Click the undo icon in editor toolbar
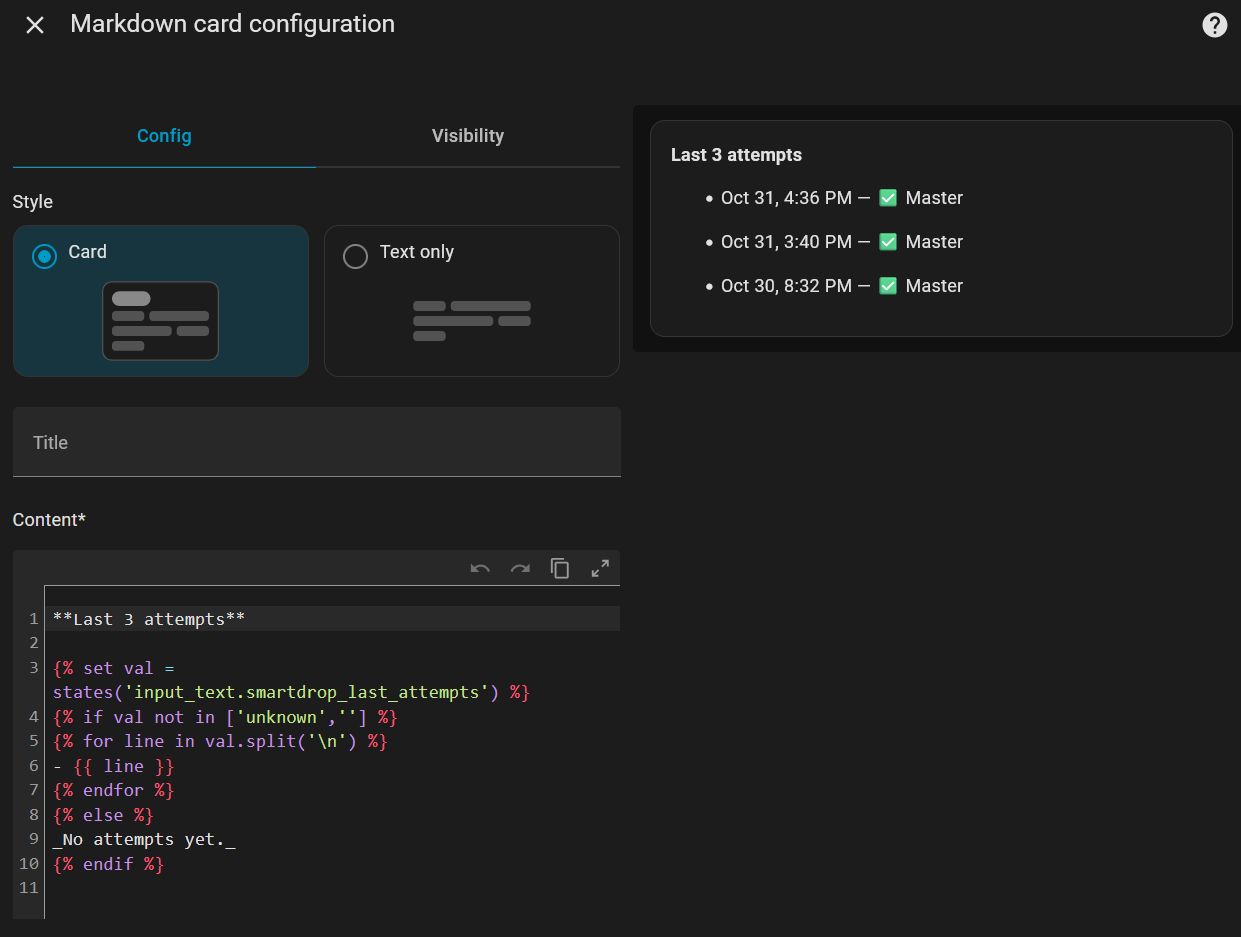Viewport: 1241px width, 937px height. (480, 569)
